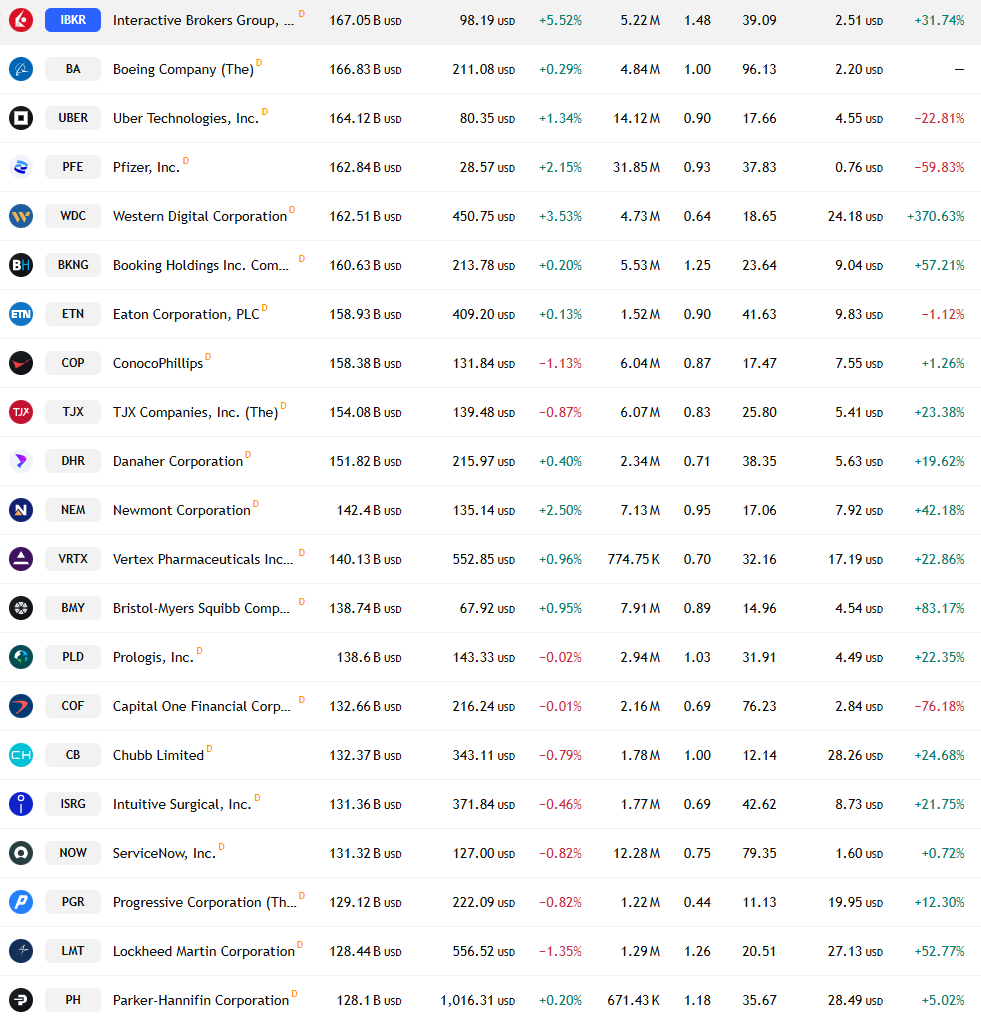The width and height of the screenshot is (981, 1023).
Task: Open the NEM ticker button
Action: tap(73, 510)
